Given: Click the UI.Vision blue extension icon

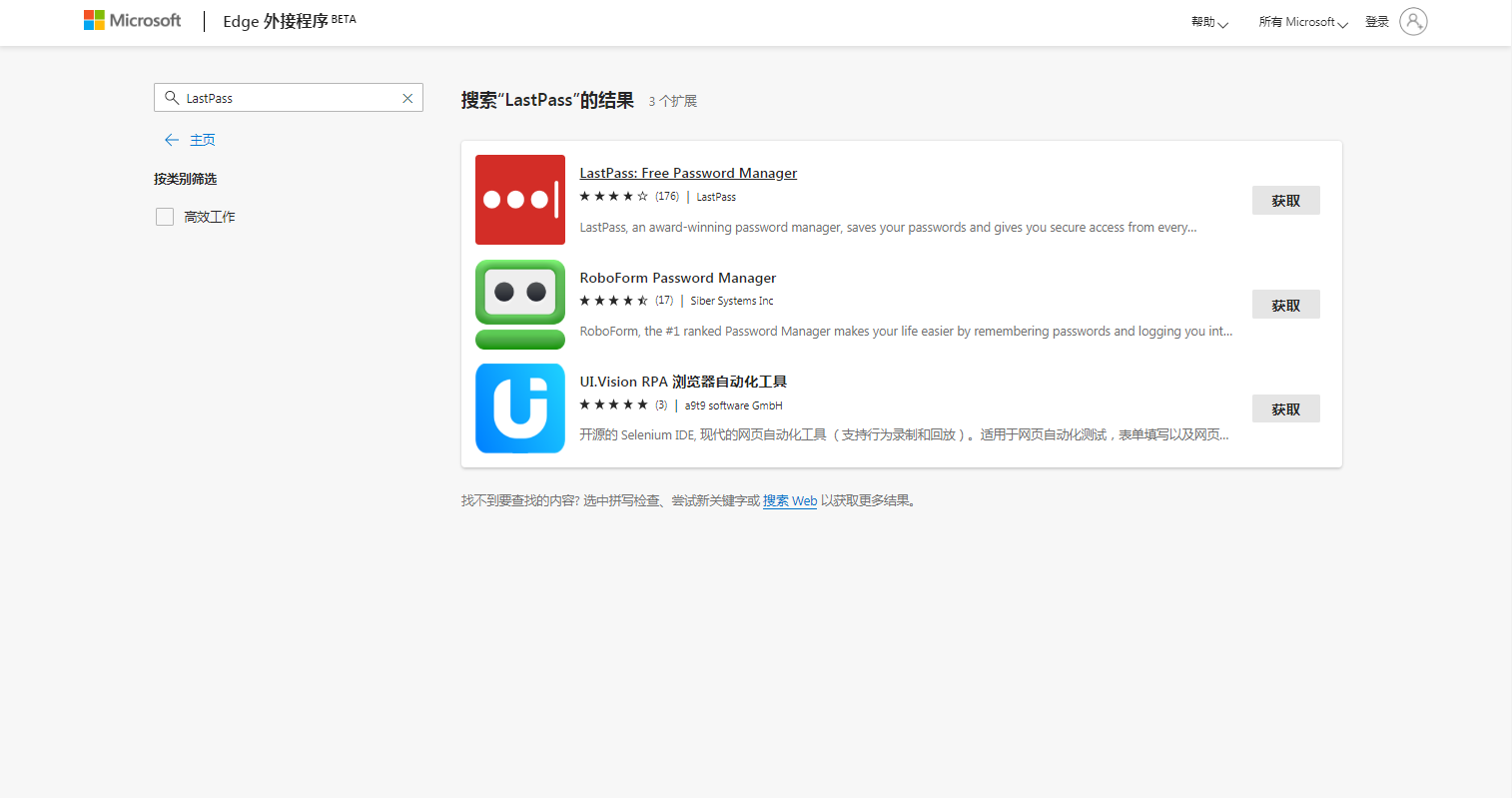Looking at the screenshot, I should tap(519, 408).
